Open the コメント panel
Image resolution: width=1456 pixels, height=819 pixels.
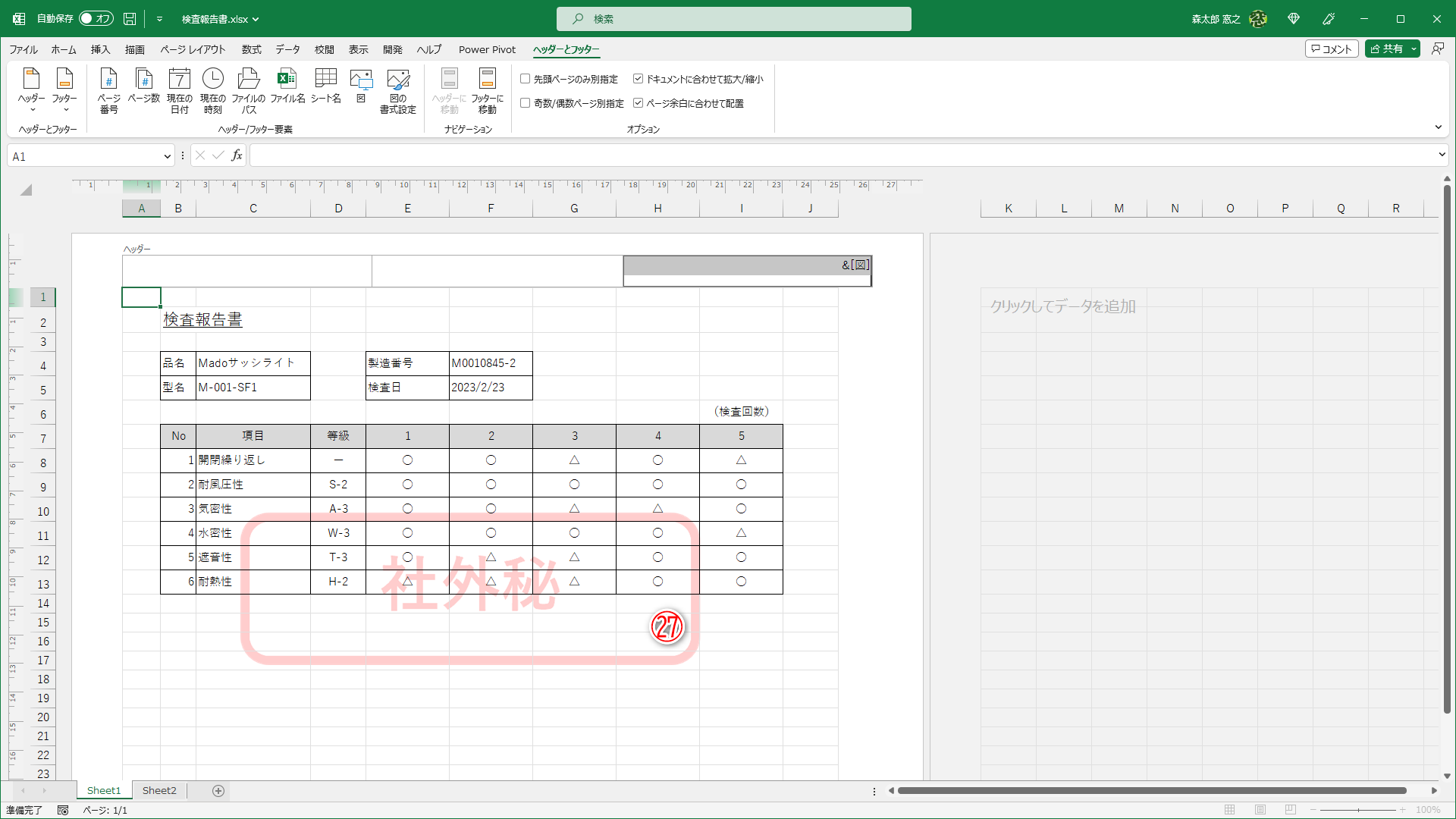click(1332, 48)
